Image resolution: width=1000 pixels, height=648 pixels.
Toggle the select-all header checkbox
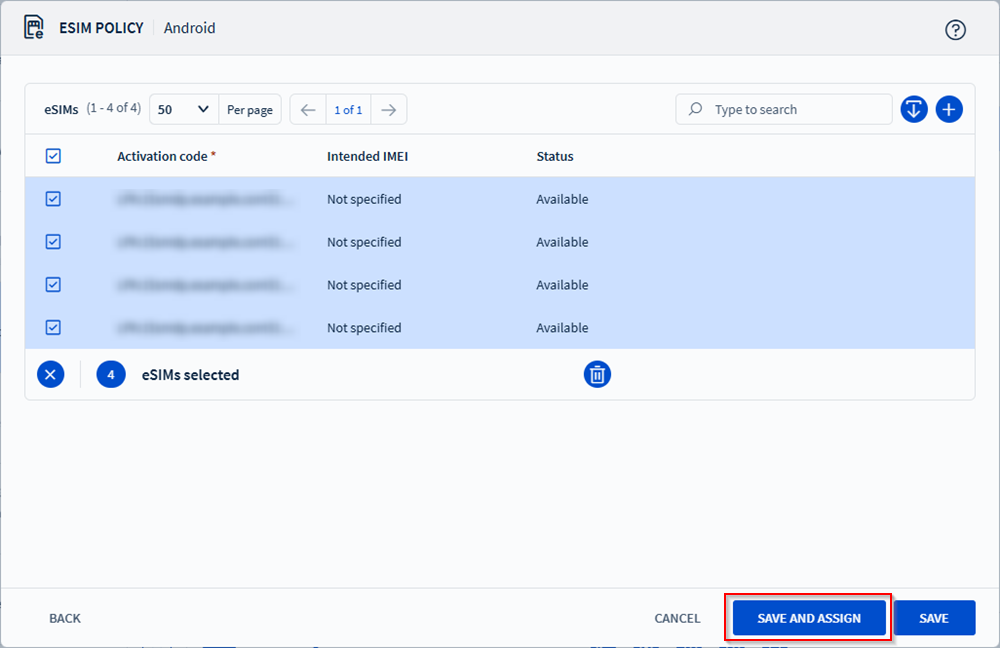54,156
